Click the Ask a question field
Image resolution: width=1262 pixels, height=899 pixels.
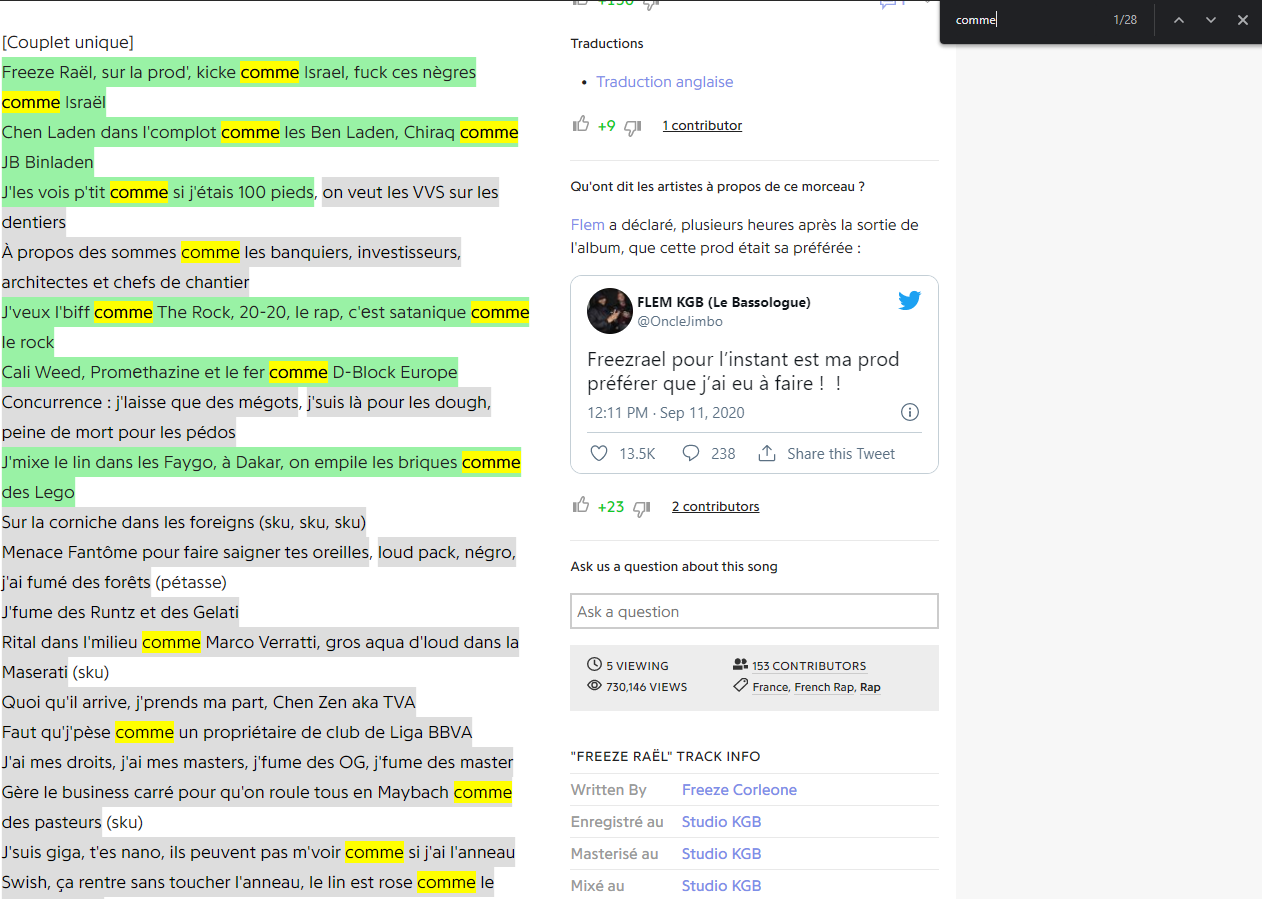pos(754,611)
